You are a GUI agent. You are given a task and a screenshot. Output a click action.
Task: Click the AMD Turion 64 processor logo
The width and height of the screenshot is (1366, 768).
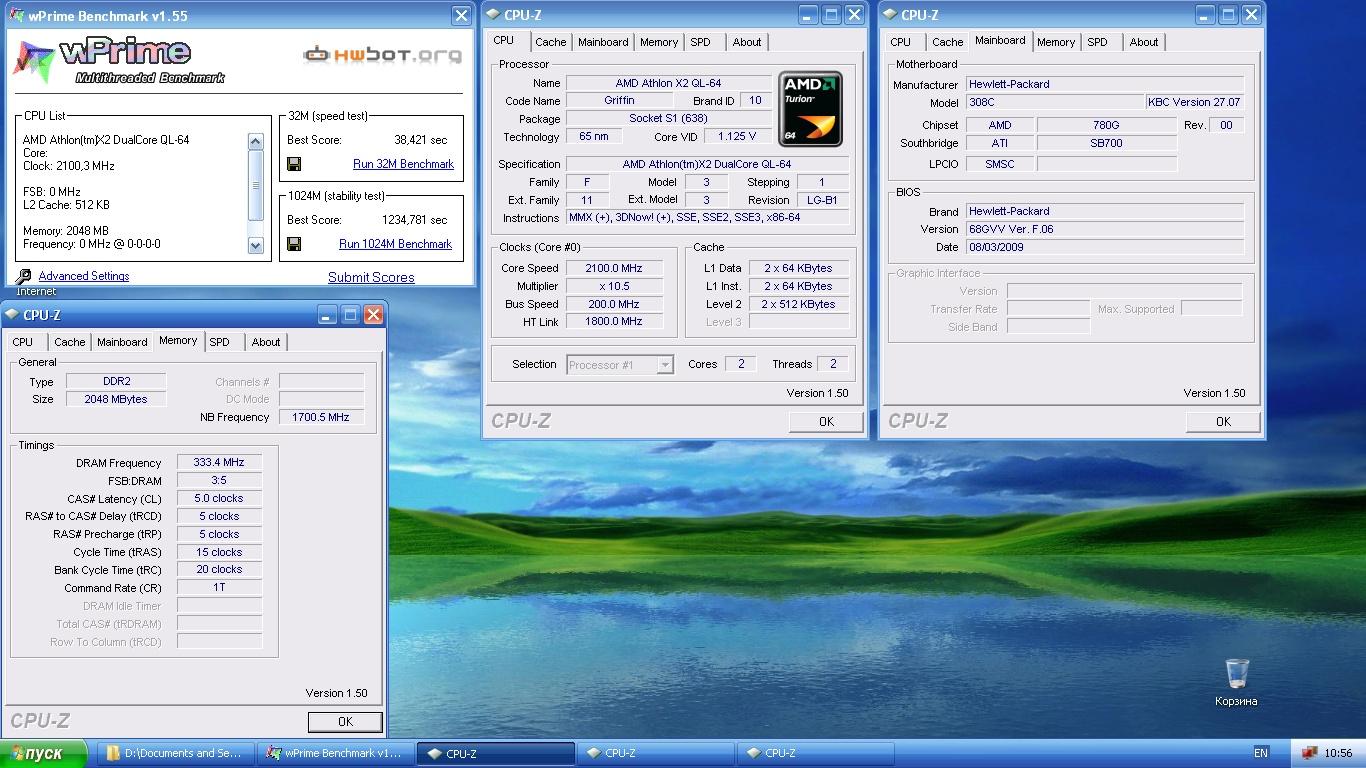click(810, 109)
